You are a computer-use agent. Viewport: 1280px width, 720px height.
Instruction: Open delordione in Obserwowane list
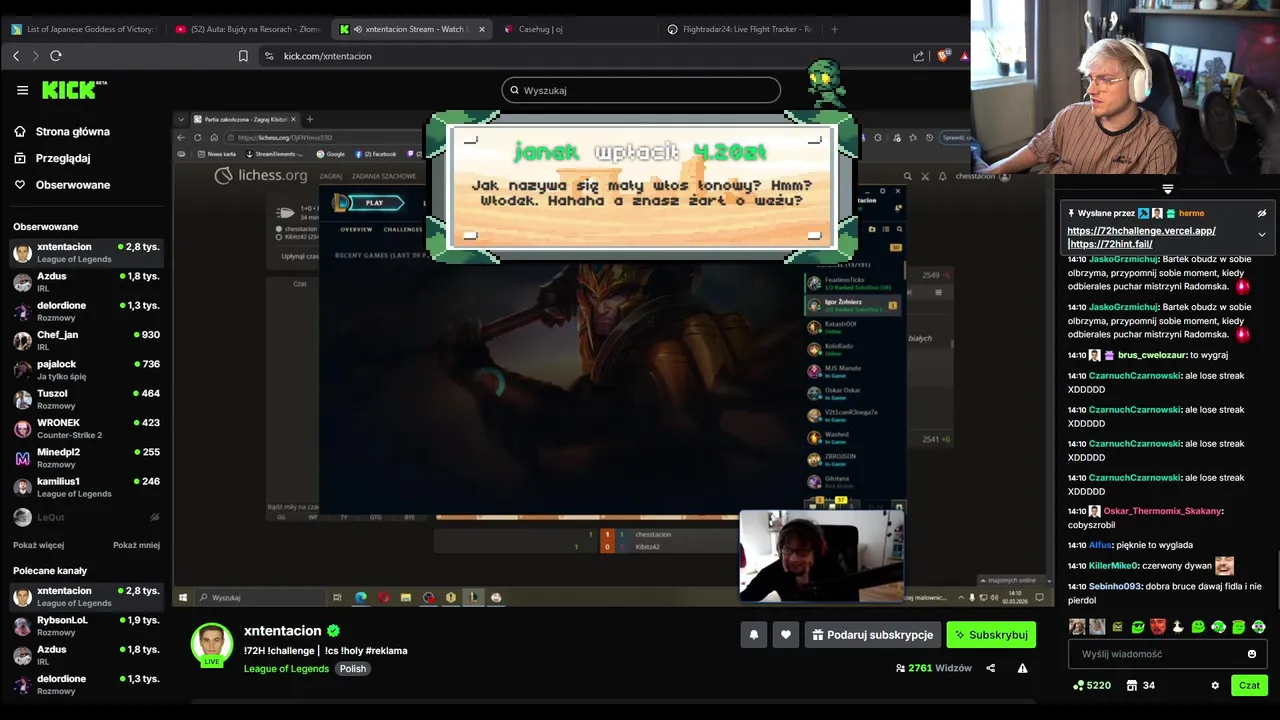click(87, 312)
